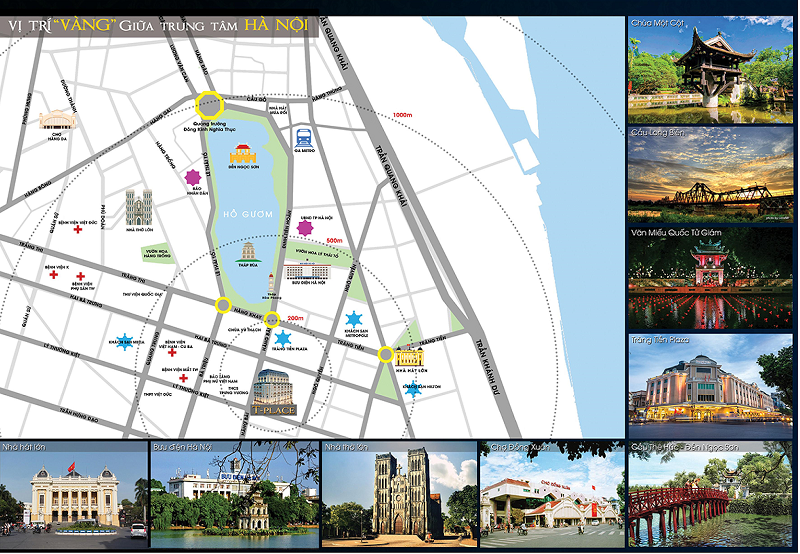
Task: Click the Nhà Thờ Lớn cathedral icon
Action: 139,207
